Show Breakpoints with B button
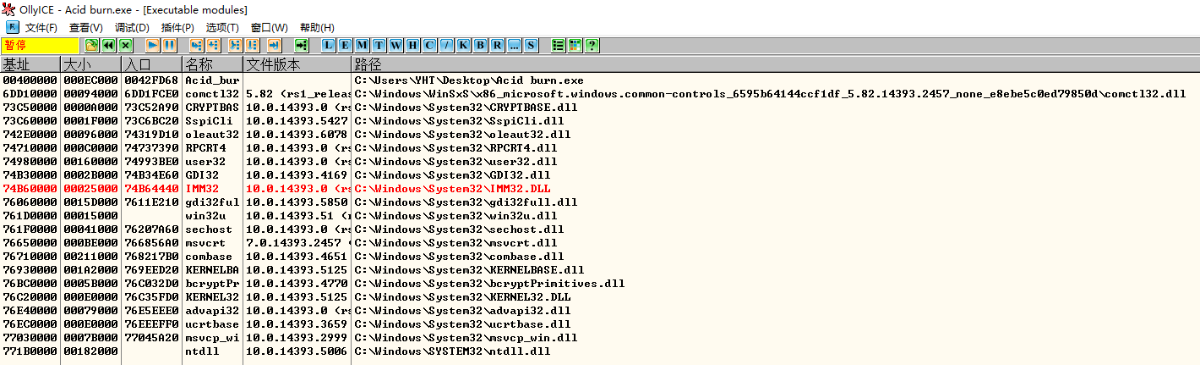Viewport: 1200px width, 365px height. point(481,45)
